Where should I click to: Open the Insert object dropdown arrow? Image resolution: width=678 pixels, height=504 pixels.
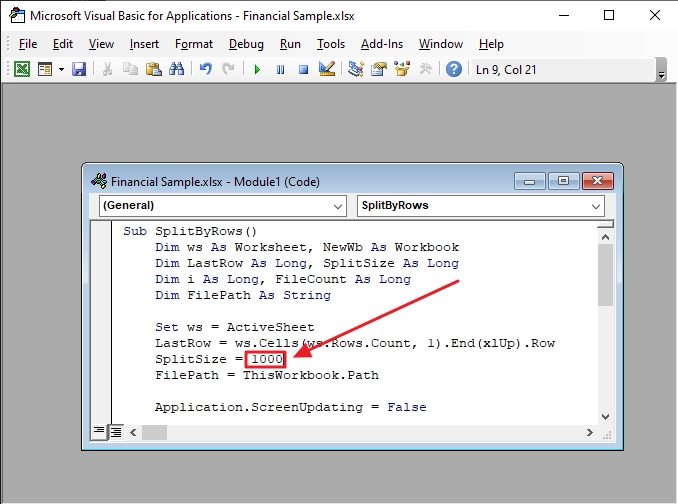(x=61, y=69)
